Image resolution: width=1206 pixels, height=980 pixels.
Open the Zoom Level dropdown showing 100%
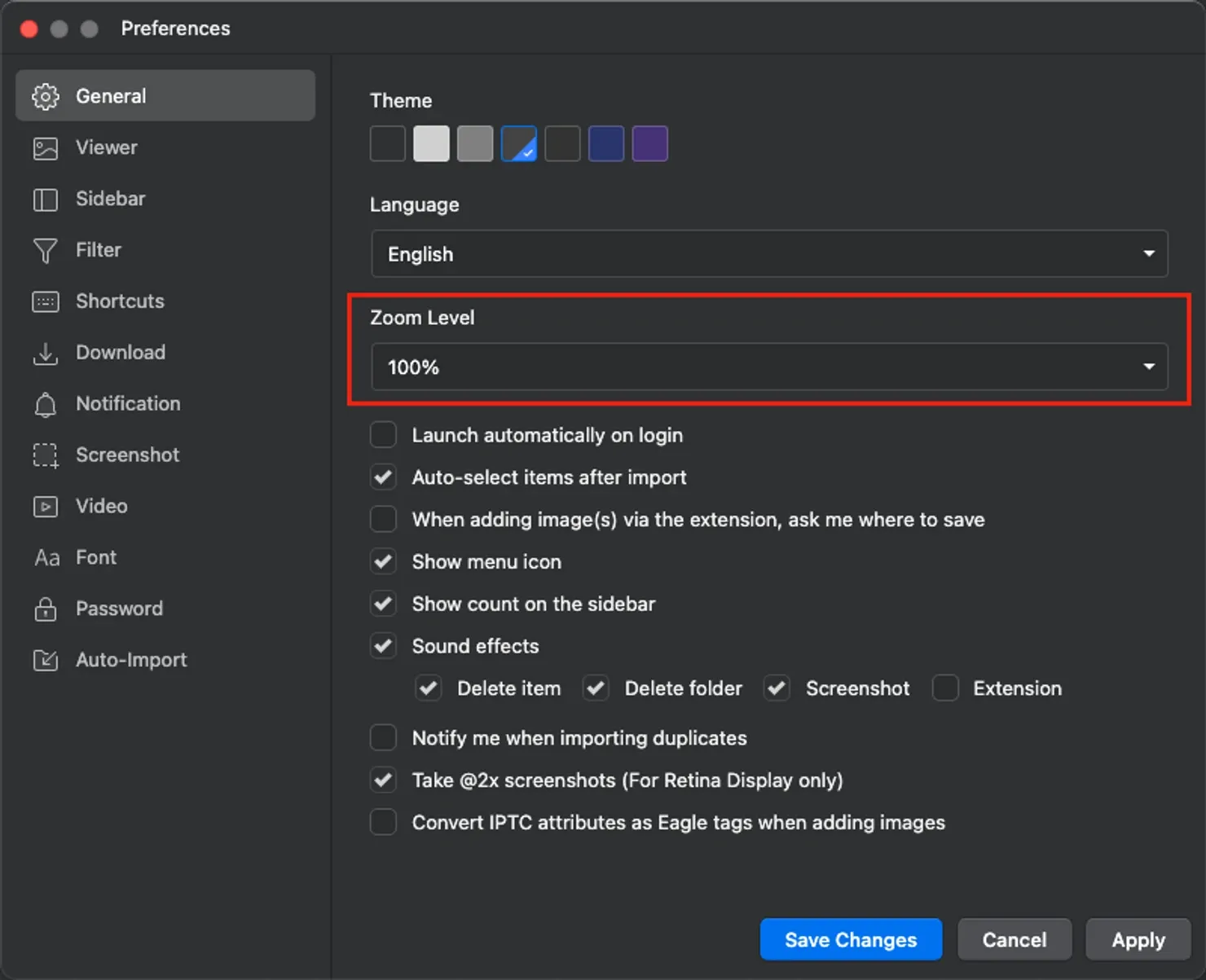click(x=769, y=367)
